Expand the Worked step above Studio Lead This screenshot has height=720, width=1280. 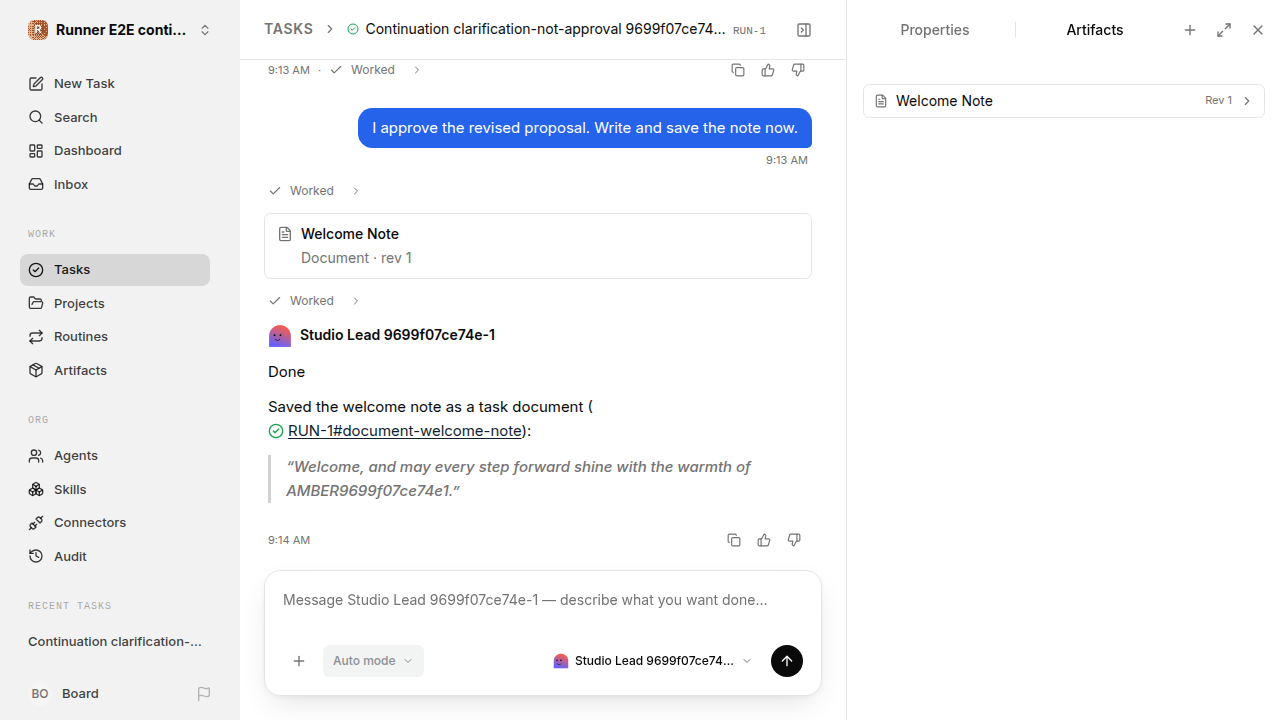(314, 301)
